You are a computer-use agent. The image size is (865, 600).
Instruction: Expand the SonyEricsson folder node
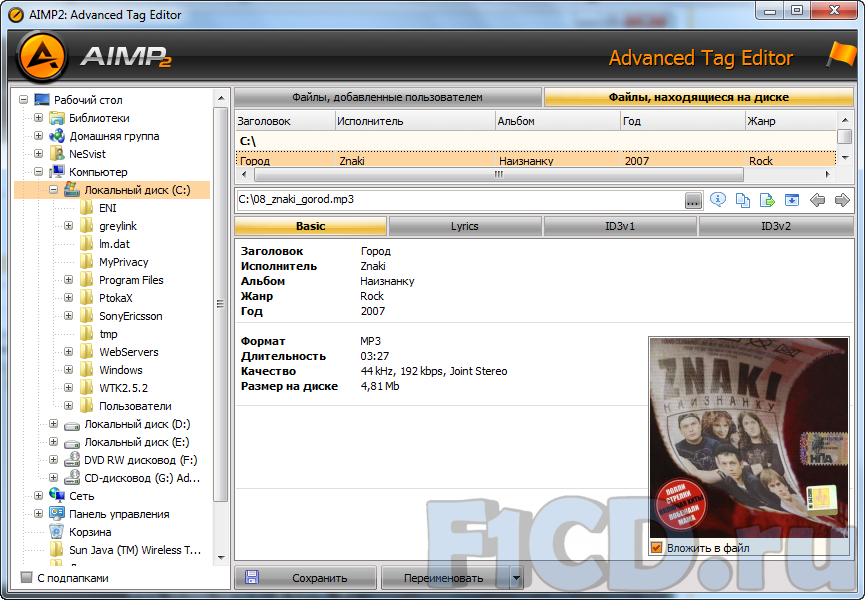68,315
